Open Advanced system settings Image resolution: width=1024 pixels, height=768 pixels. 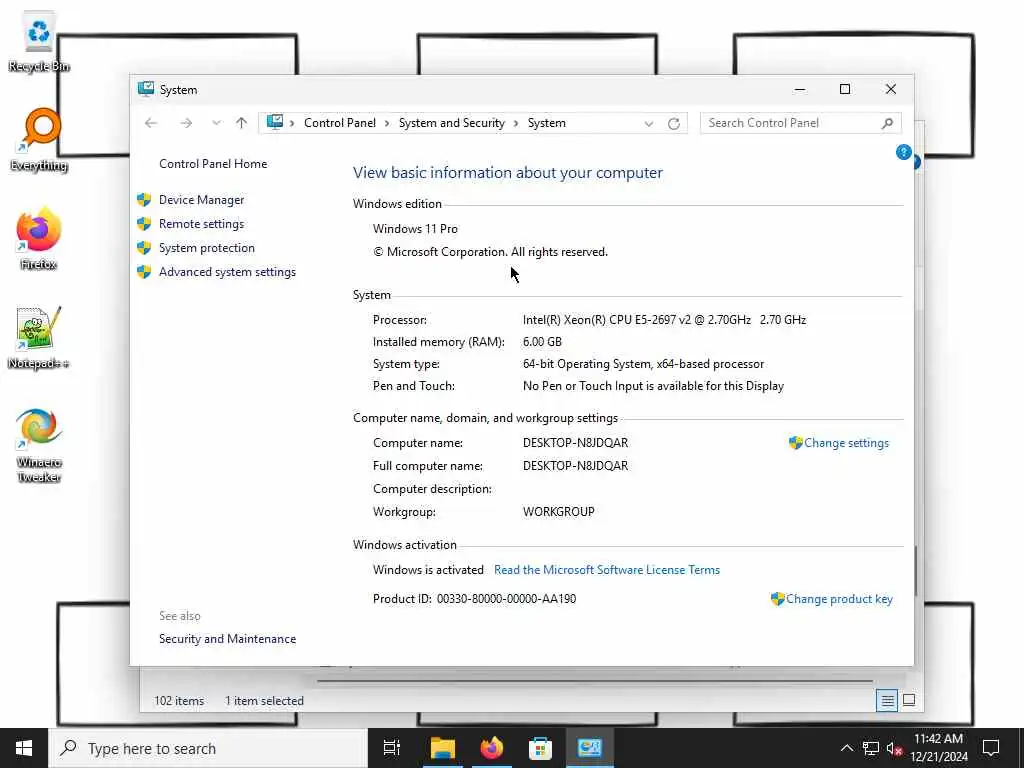227,272
